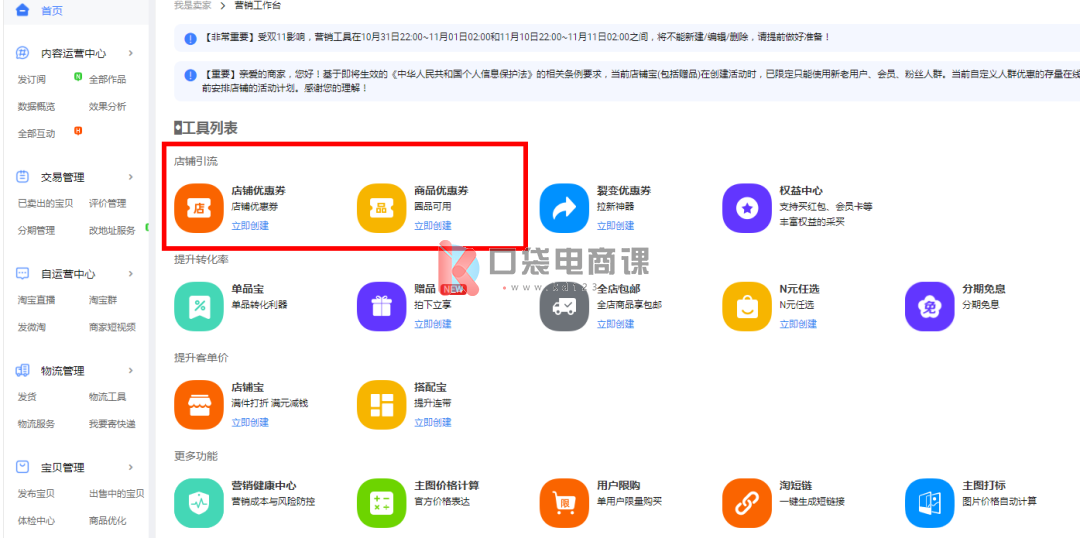Click 我是卖家 in the breadcrumb
The height and width of the screenshot is (538, 1080).
pos(192,6)
